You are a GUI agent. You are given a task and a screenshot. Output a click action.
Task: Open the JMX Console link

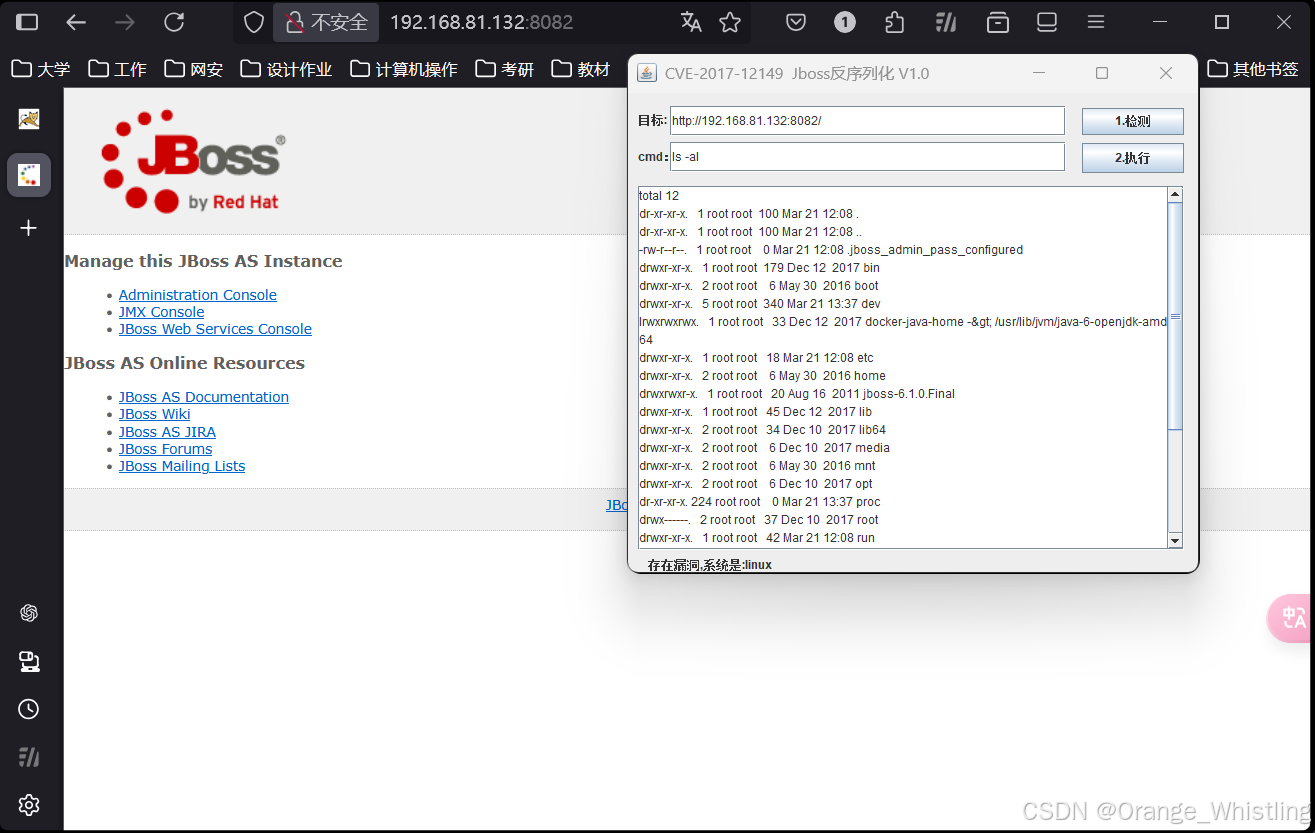pyautogui.click(x=161, y=312)
